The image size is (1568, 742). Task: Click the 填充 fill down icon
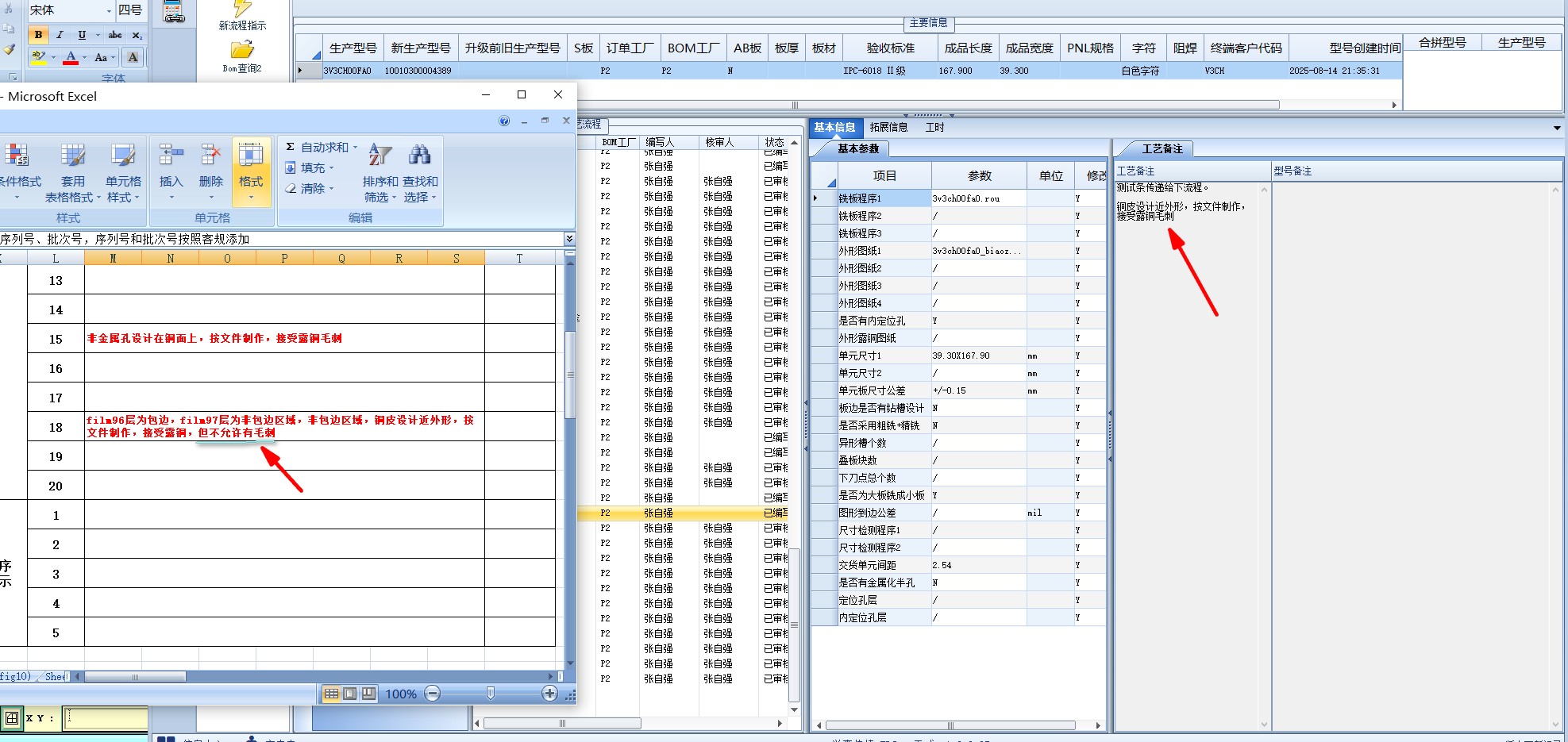tap(291, 167)
